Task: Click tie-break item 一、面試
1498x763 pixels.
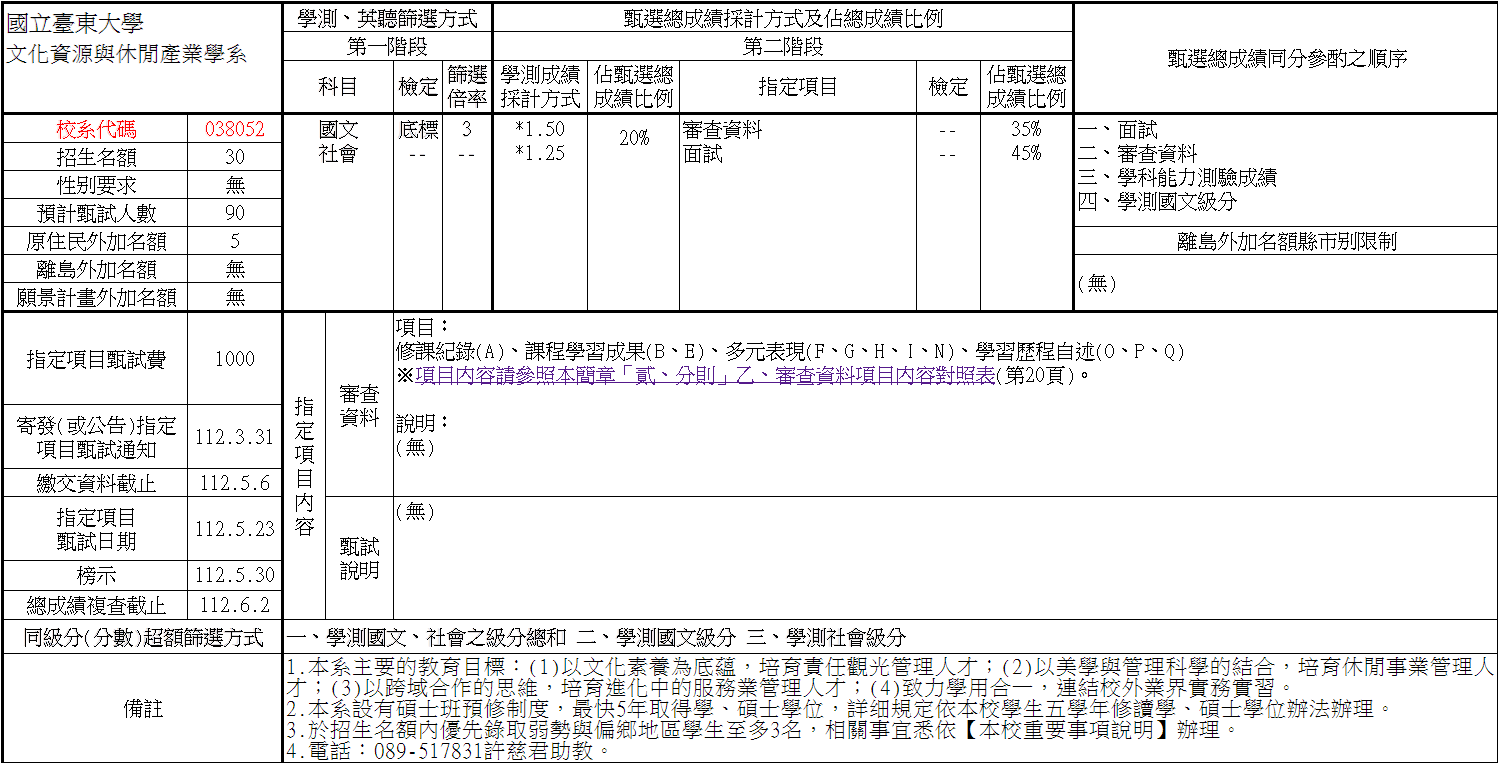Action: [1117, 129]
